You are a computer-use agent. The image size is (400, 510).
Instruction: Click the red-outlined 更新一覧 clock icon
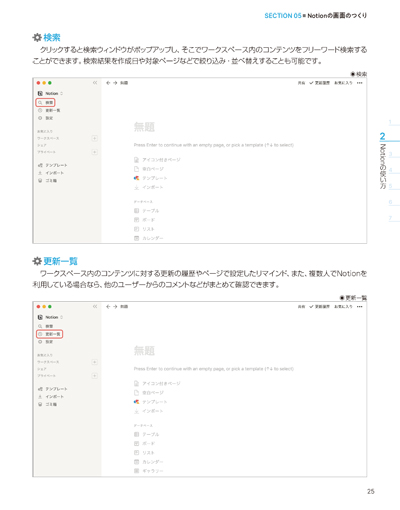[40, 334]
